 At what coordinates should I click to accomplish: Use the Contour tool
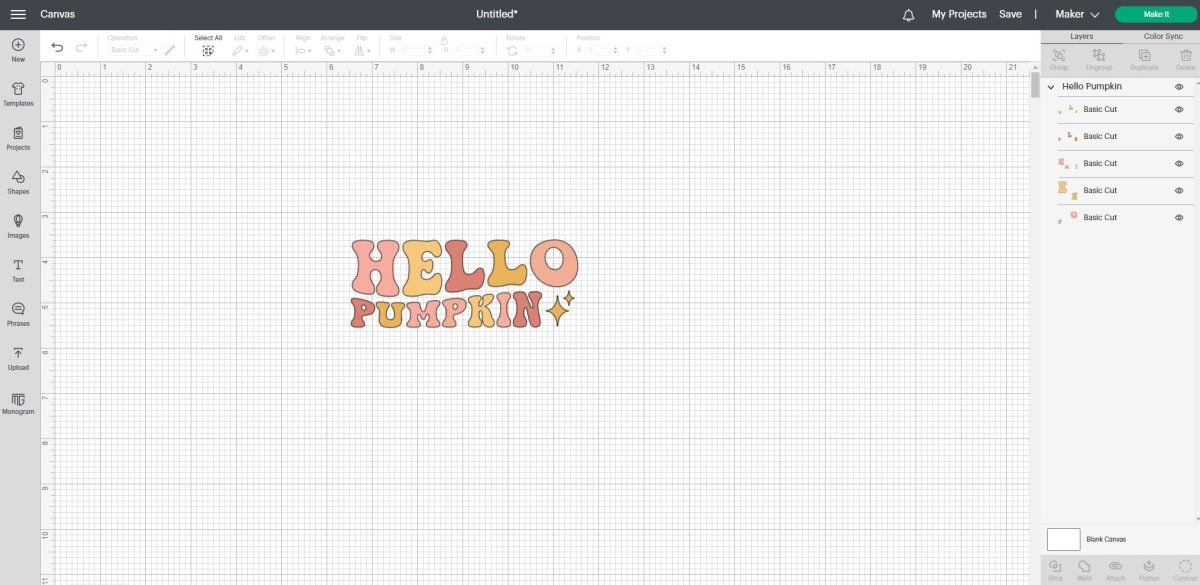click(x=1185, y=570)
